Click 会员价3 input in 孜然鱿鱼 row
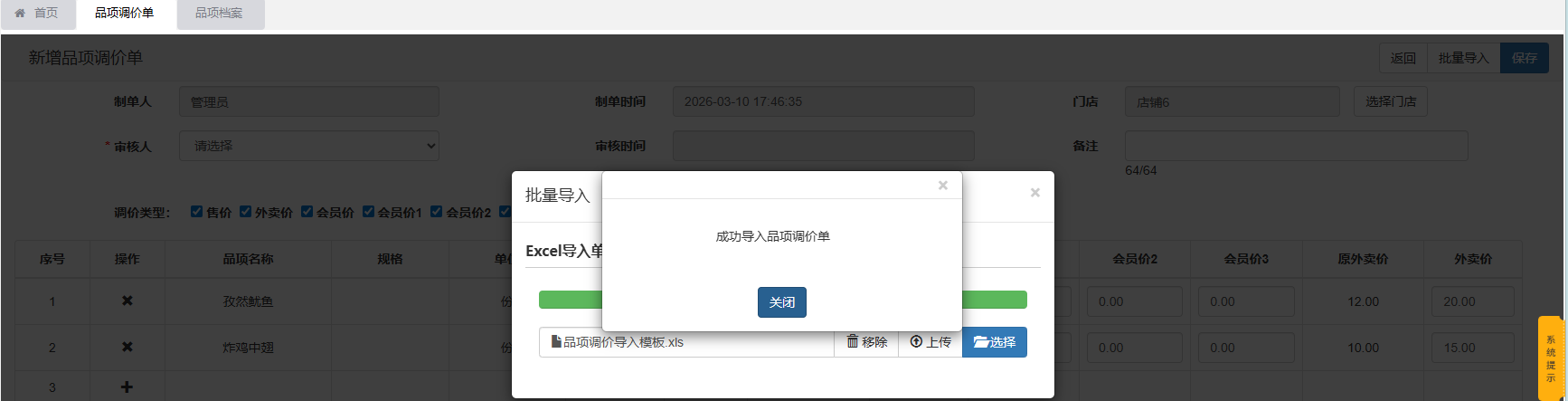Image resolution: width=1568 pixels, height=401 pixels. pyautogui.click(x=1246, y=301)
